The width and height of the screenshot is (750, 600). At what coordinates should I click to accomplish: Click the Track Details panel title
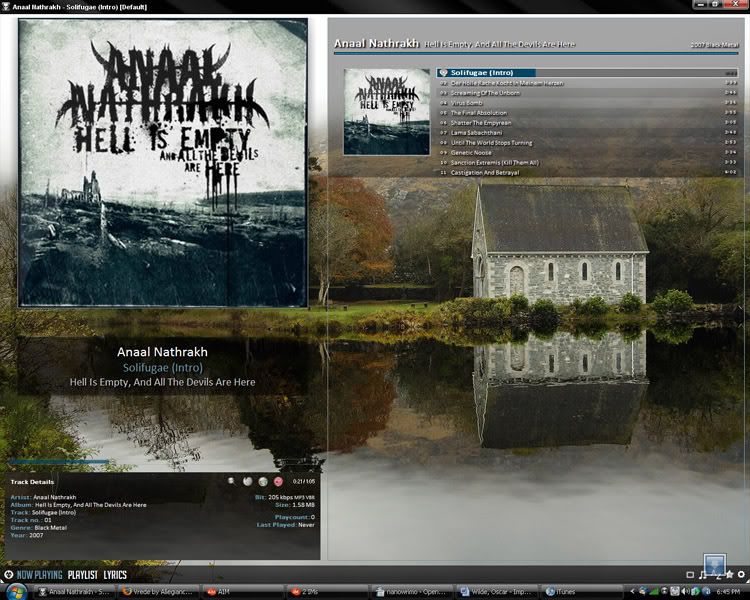tap(32, 482)
